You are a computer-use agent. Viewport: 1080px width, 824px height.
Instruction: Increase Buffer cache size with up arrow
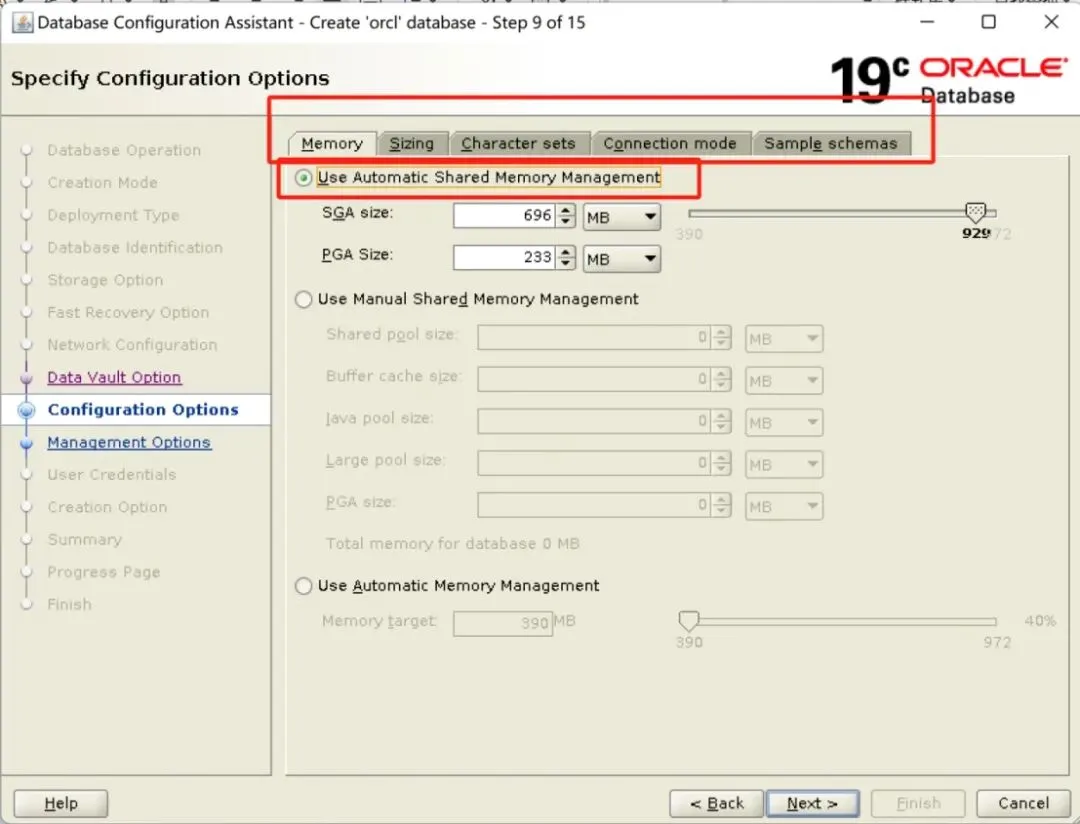click(x=721, y=374)
